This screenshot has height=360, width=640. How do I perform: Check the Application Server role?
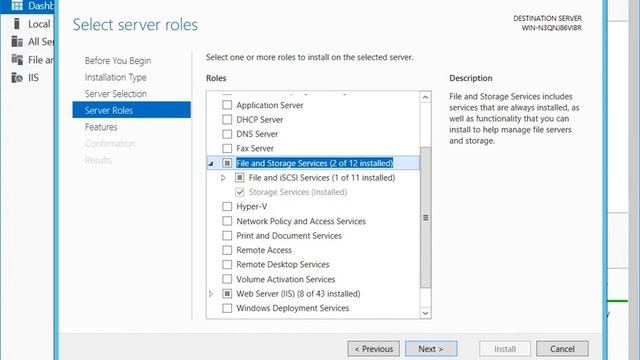[227, 105]
